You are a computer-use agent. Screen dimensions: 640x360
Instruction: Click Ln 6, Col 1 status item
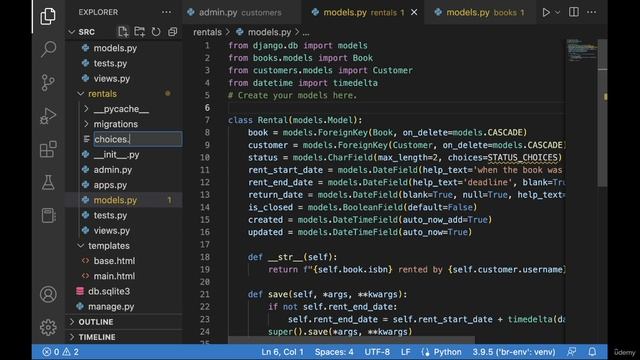point(282,352)
